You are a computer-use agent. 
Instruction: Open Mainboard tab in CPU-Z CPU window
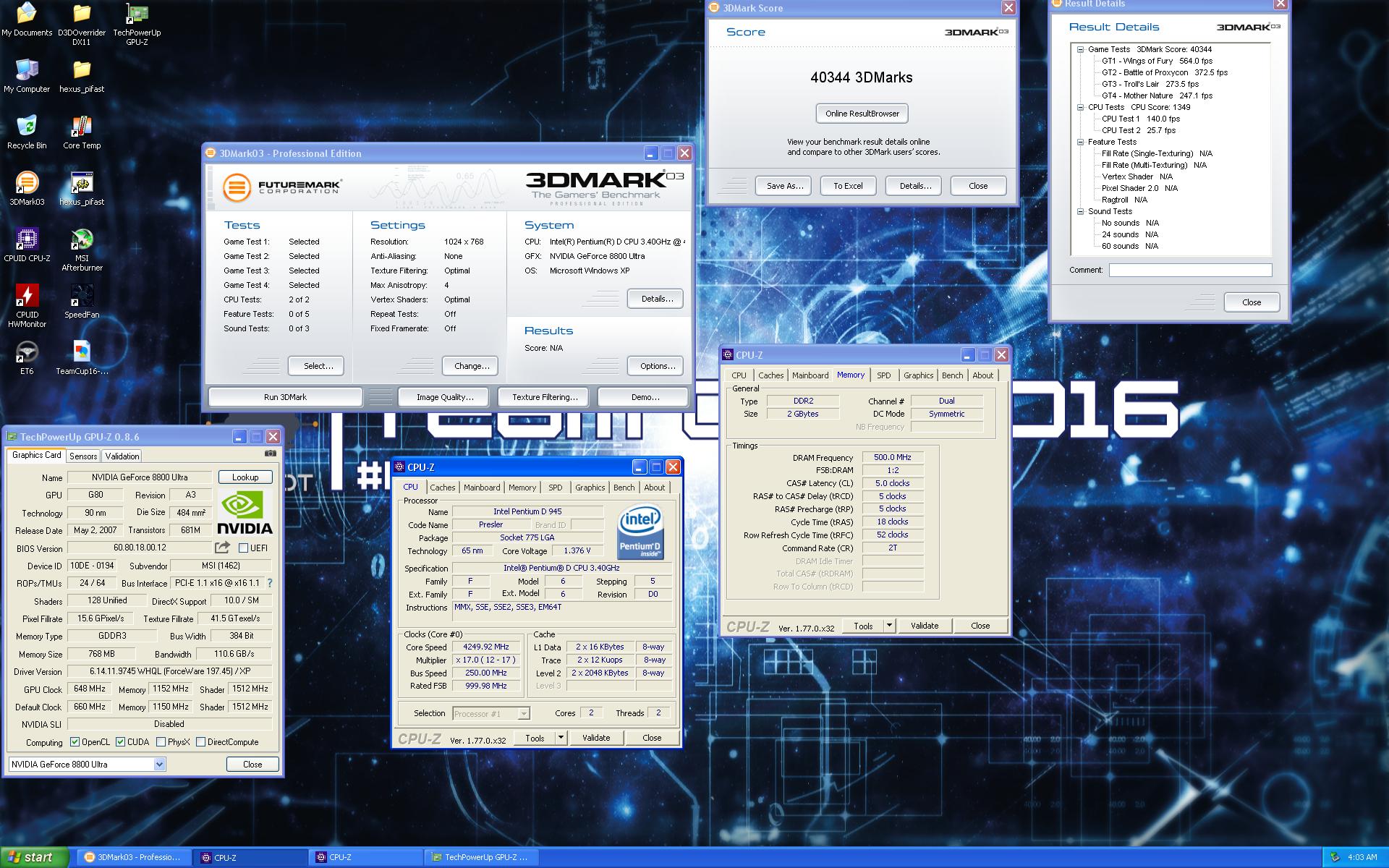(x=482, y=488)
